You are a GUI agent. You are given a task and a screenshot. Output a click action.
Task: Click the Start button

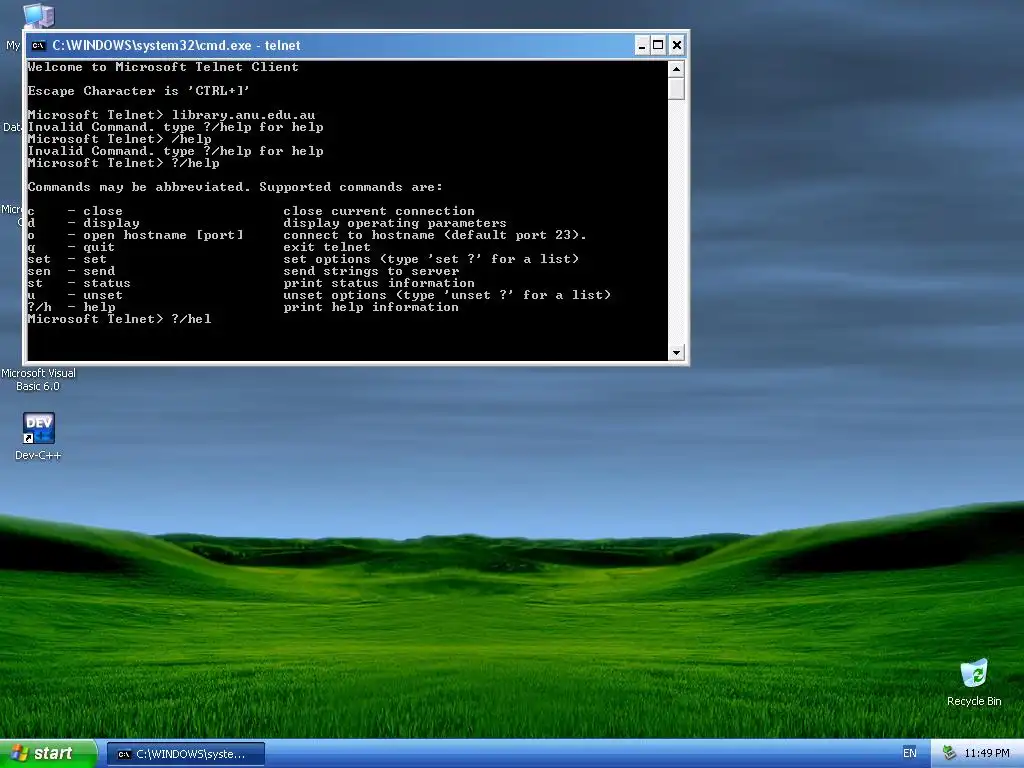pos(48,753)
